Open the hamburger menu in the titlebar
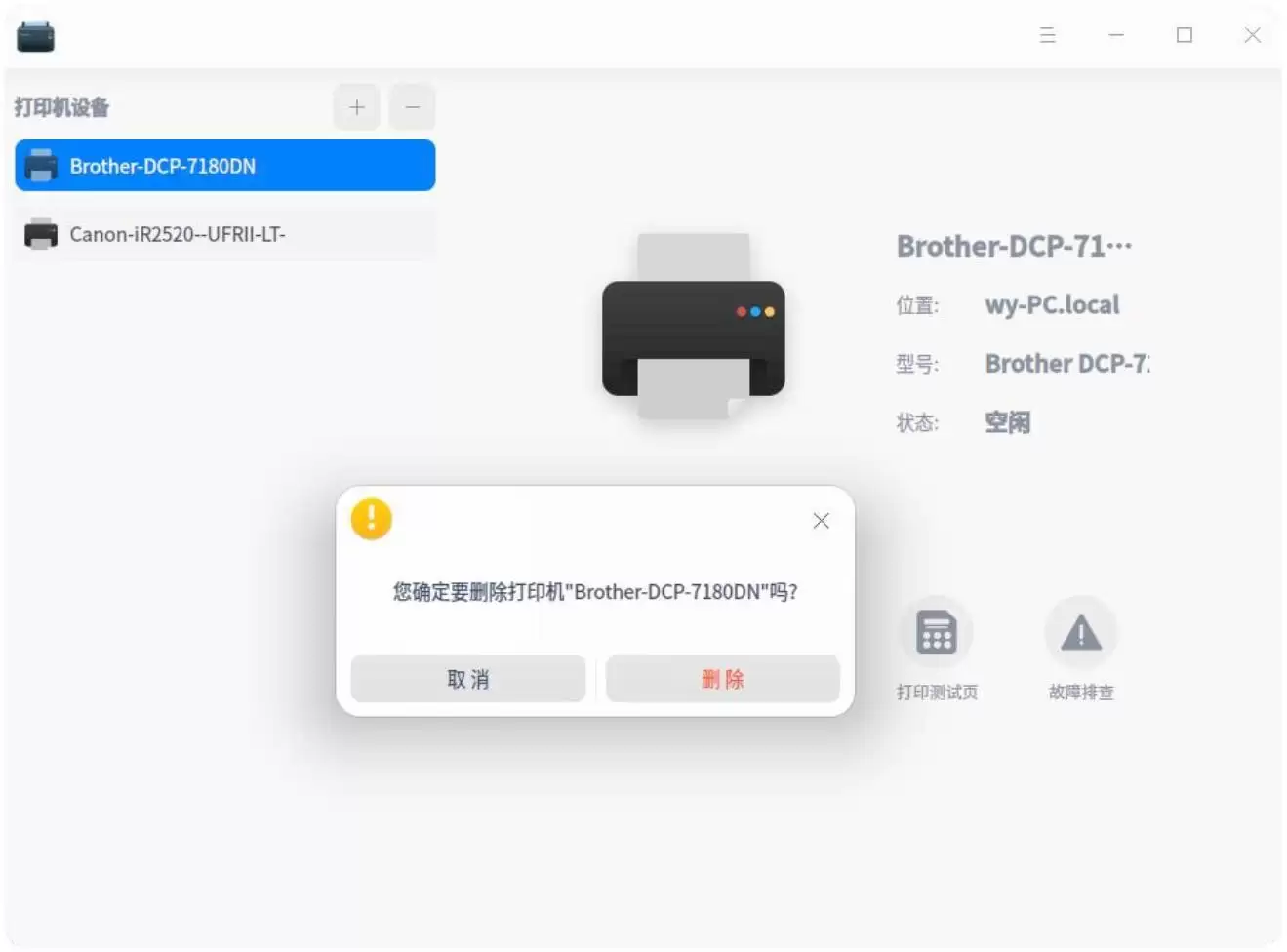The width and height of the screenshot is (1287, 952). tap(1047, 35)
